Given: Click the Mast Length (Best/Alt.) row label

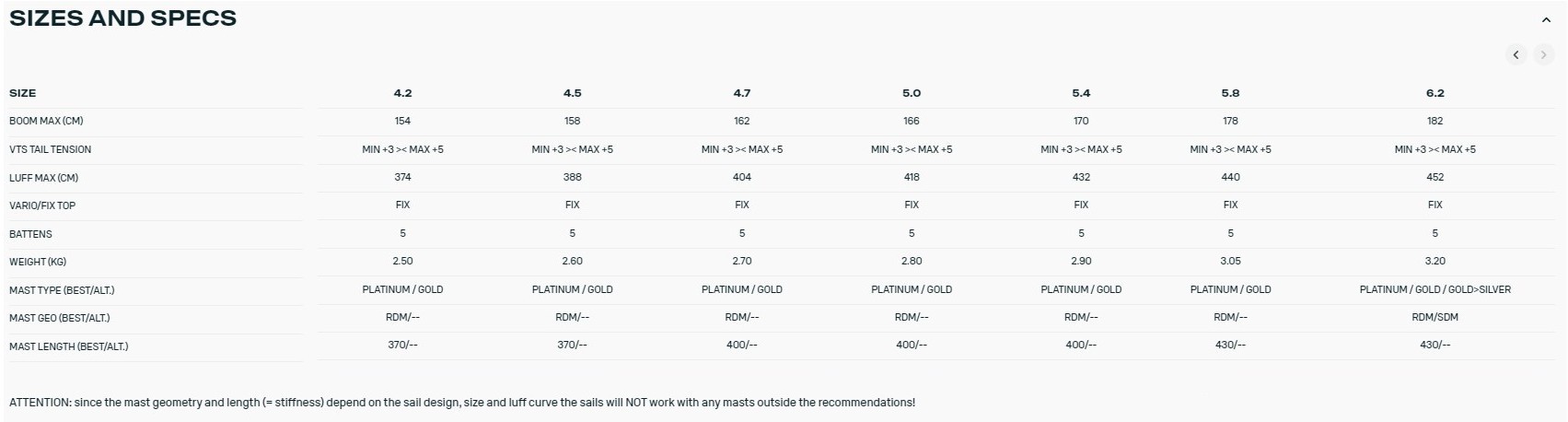Looking at the screenshot, I should pyautogui.click(x=68, y=346).
